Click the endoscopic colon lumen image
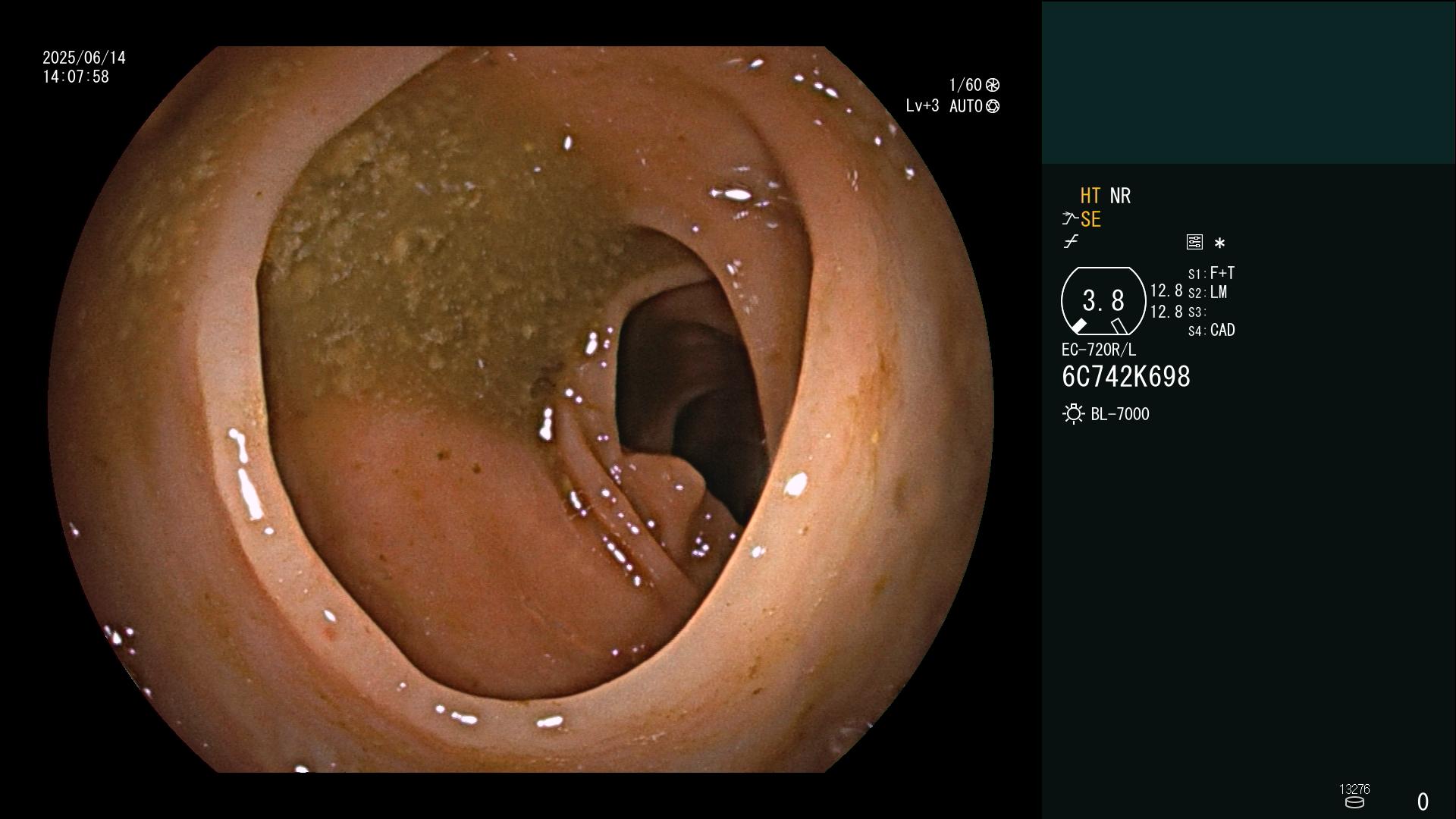This screenshot has width=1456, height=819. tap(521, 409)
